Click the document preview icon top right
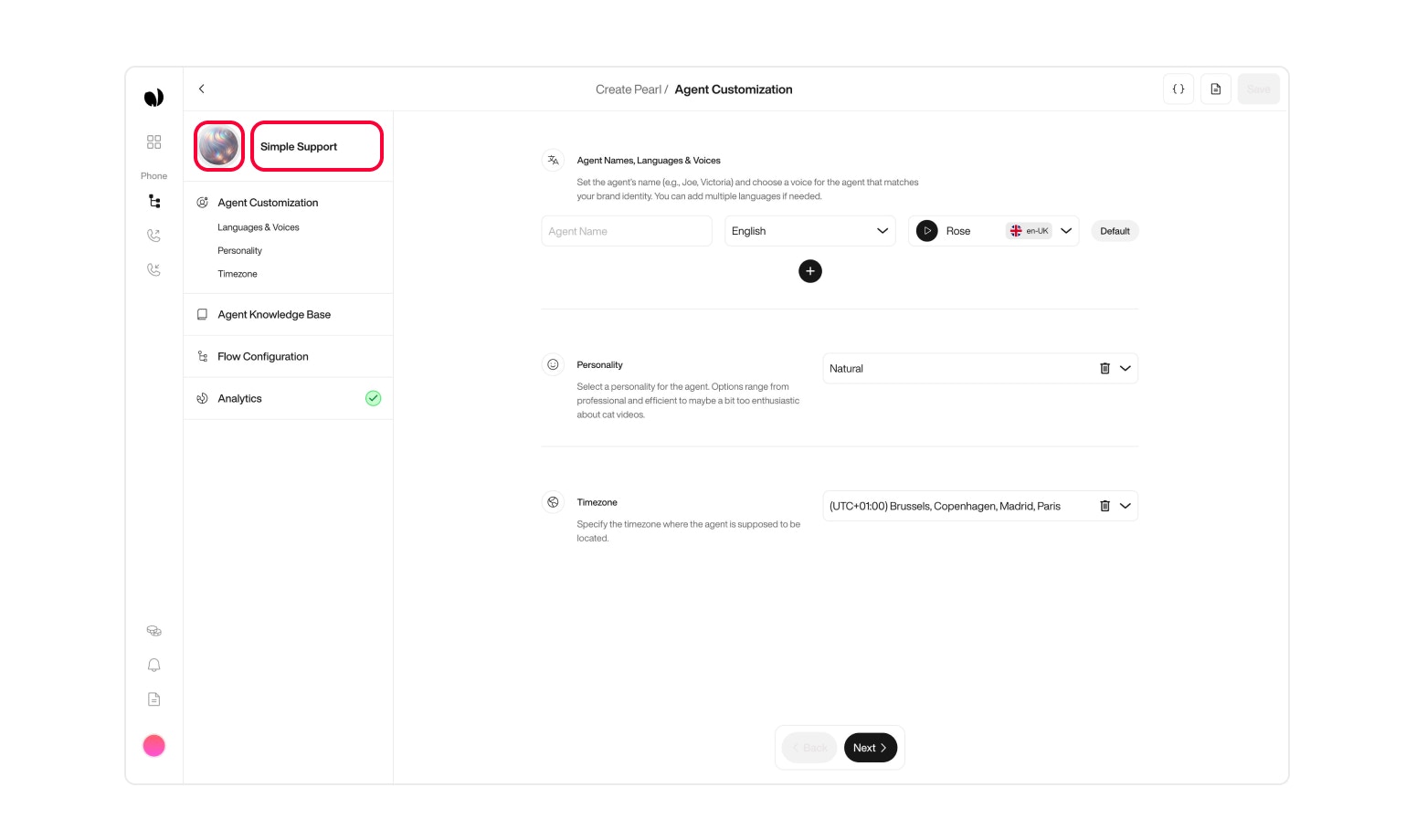The image size is (1427, 840). coord(1215,89)
